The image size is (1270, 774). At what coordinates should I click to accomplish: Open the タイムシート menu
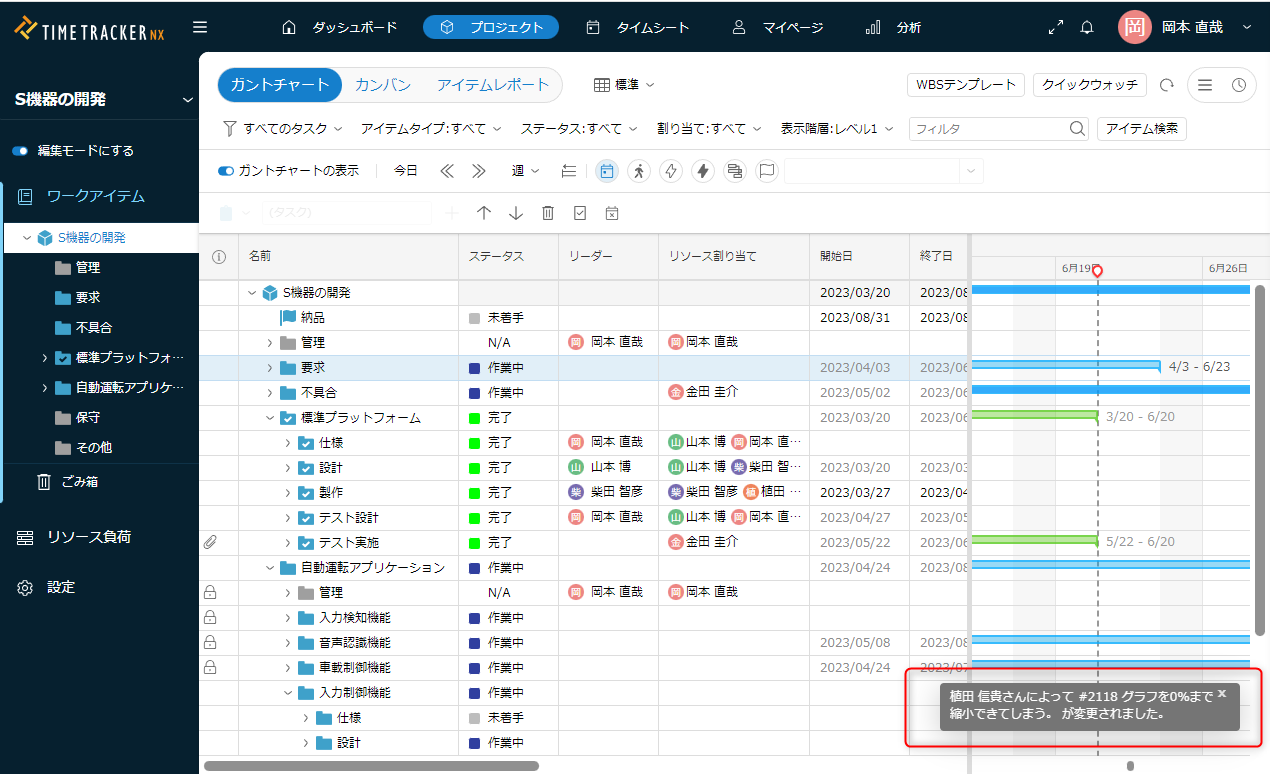click(x=638, y=28)
